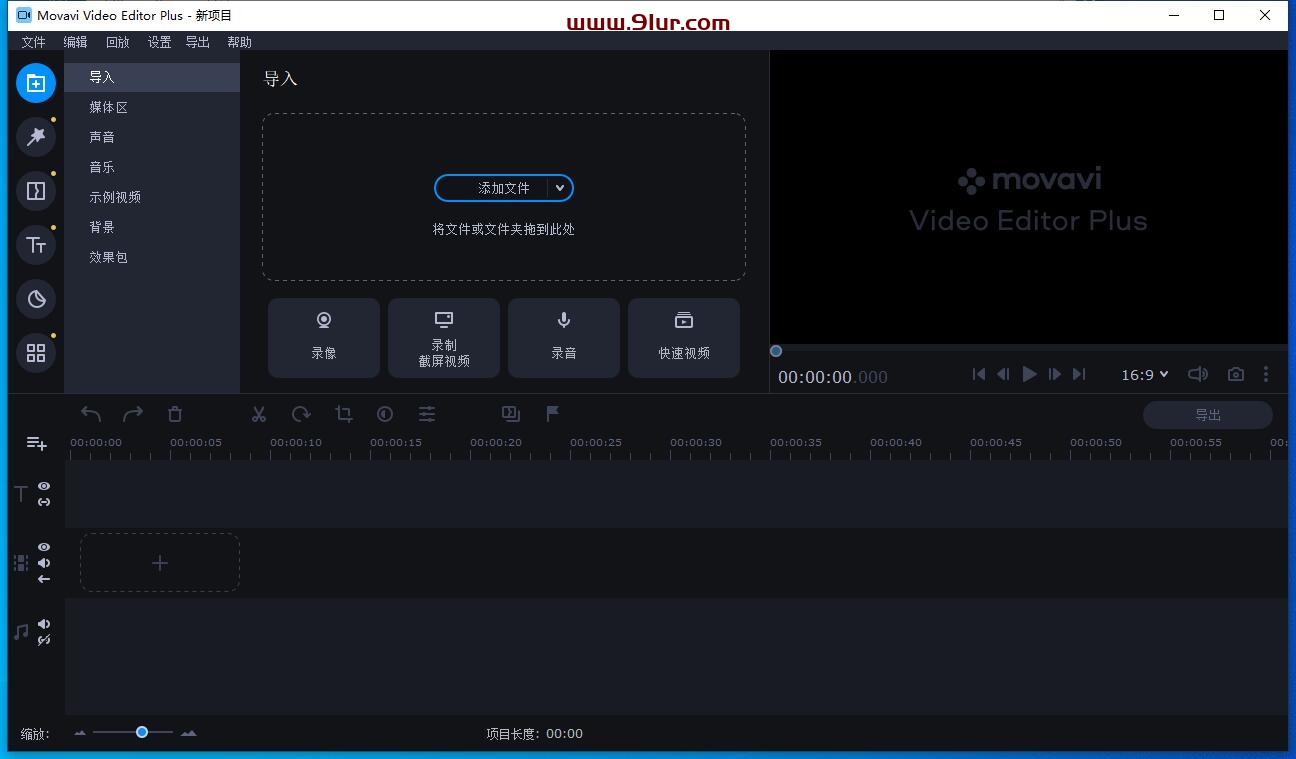Select the crop tool in timeline toolbar
Viewport: 1296px width, 759px height.
344,414
